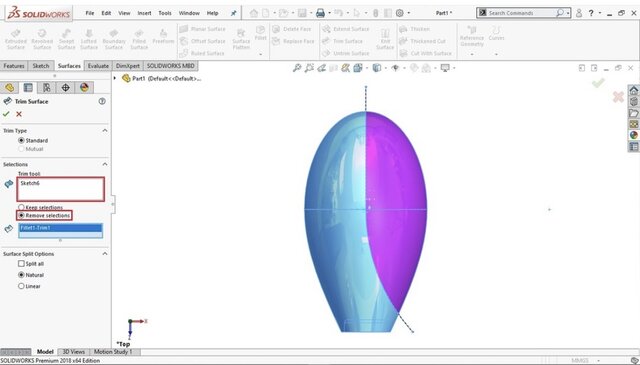Open the PropertyManager panel tab
Screen dimensions: 640x365
[28, 87]
